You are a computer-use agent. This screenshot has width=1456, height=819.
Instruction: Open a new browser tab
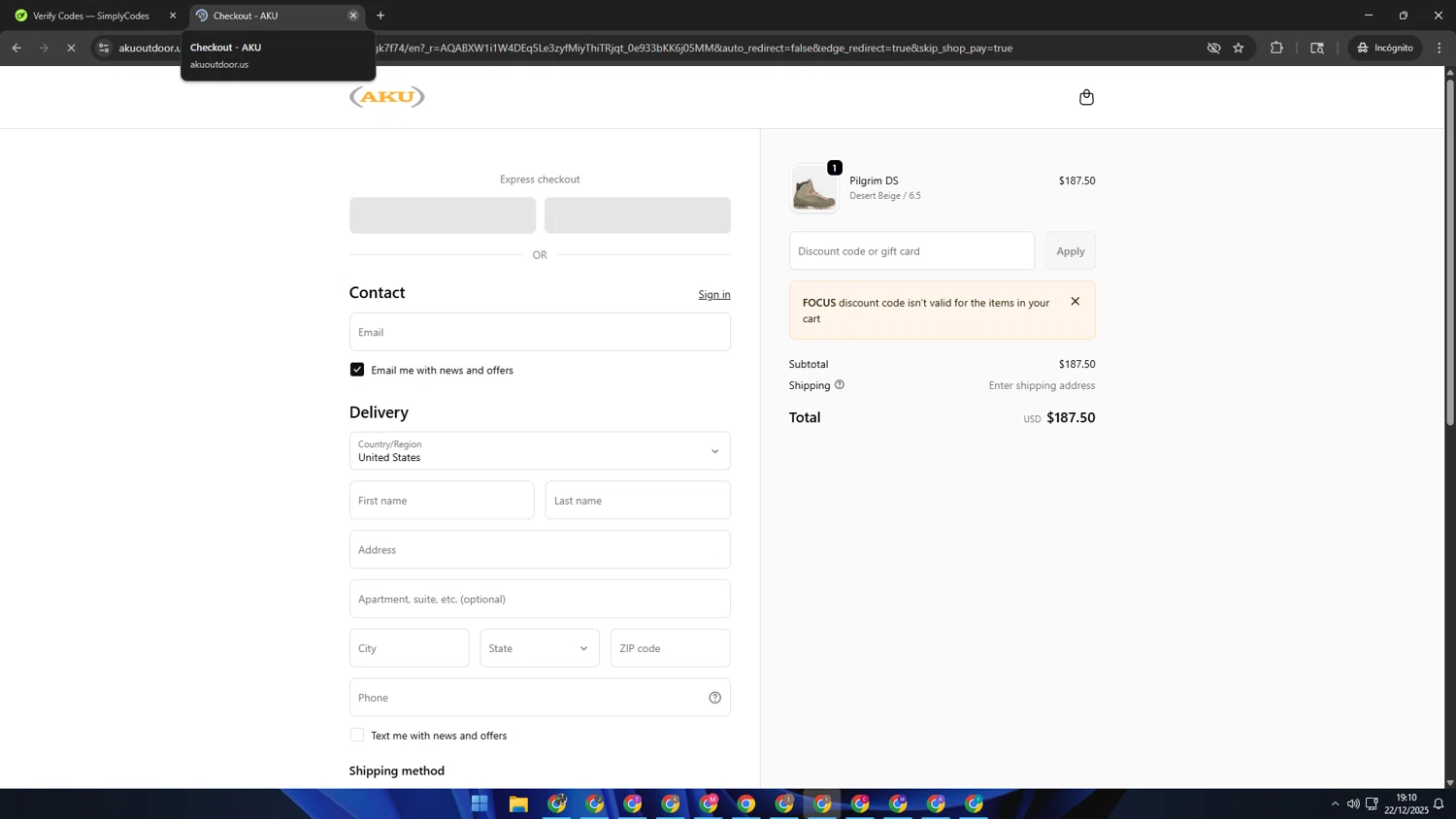tap(381, 16)
